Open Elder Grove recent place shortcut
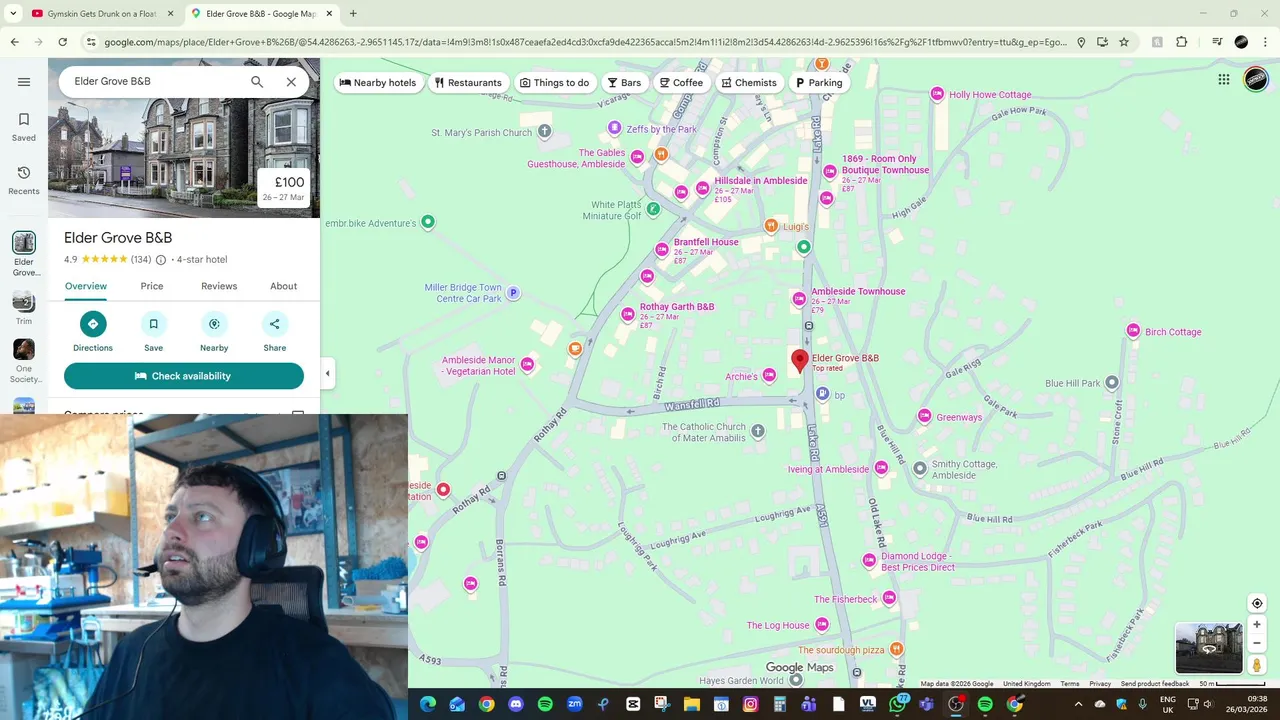Viewport: 1280px width, 720px height. [x=24, y=254]
